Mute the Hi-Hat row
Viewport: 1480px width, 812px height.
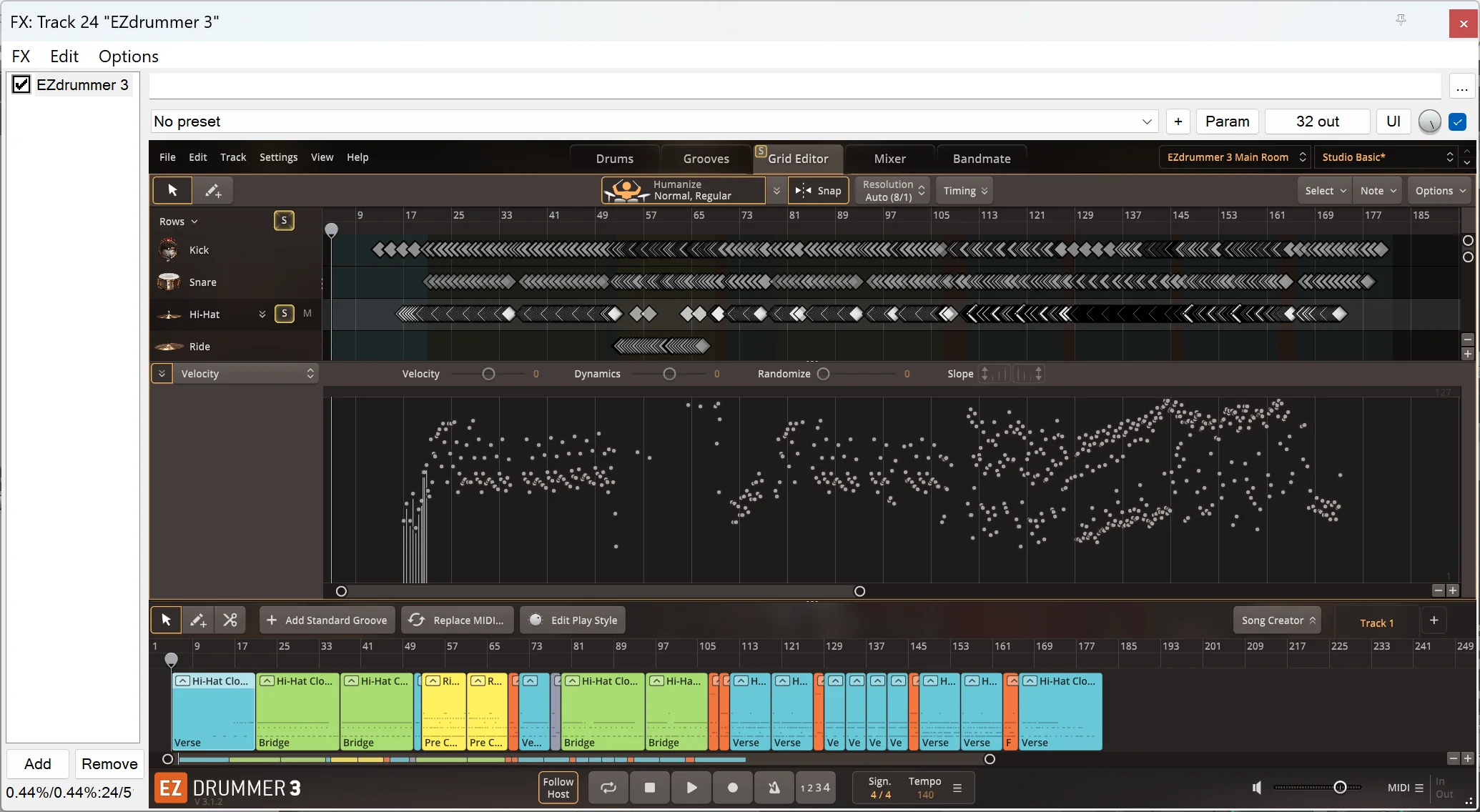click(x=307, y=314)
